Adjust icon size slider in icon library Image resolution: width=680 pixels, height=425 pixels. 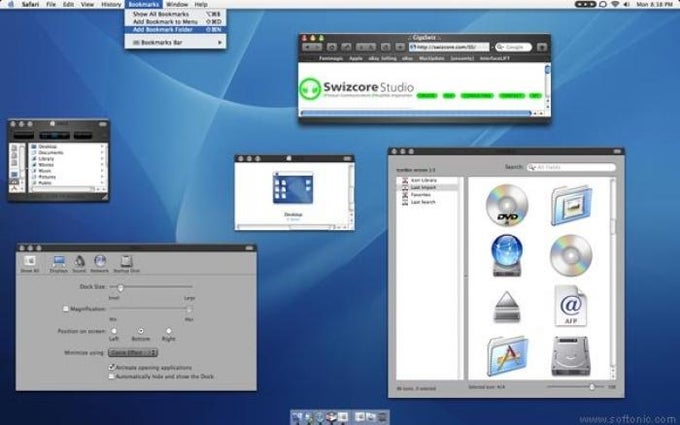click(592, 387)
